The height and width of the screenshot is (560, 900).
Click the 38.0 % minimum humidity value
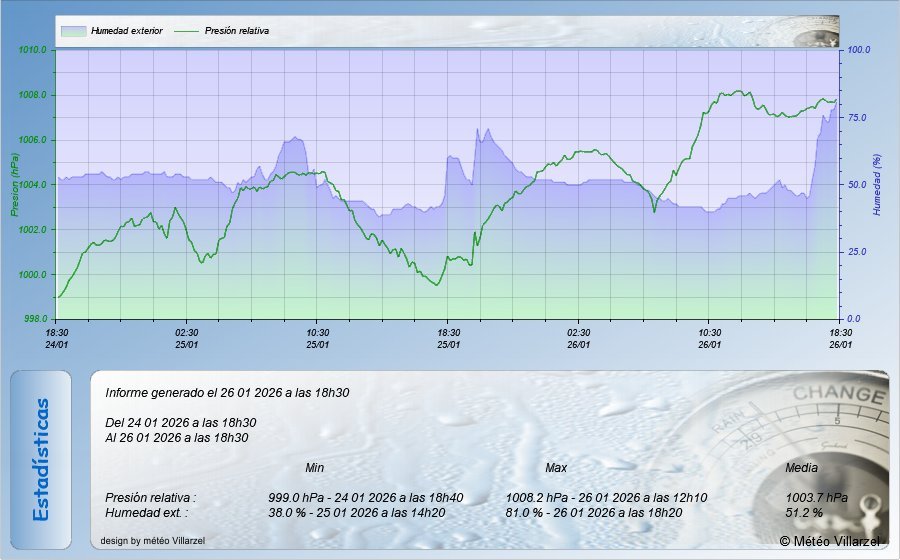(x=290, y=513)
